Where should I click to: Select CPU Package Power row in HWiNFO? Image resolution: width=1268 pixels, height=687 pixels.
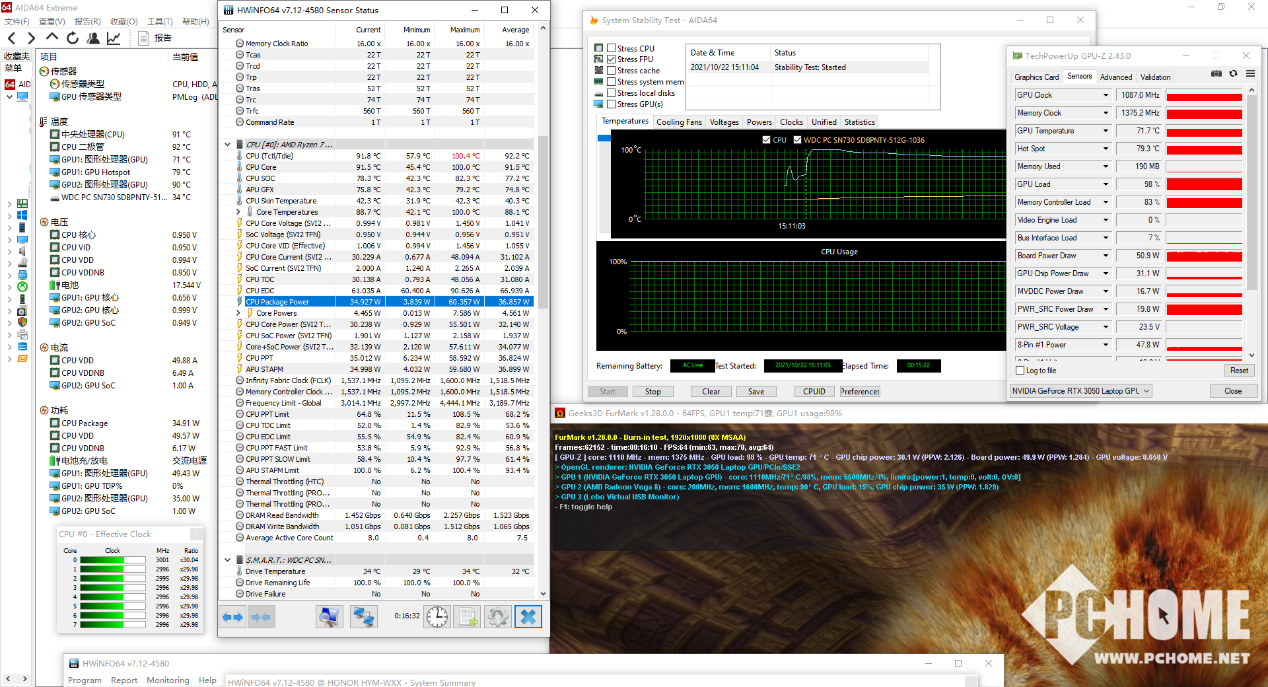point(389,301)
